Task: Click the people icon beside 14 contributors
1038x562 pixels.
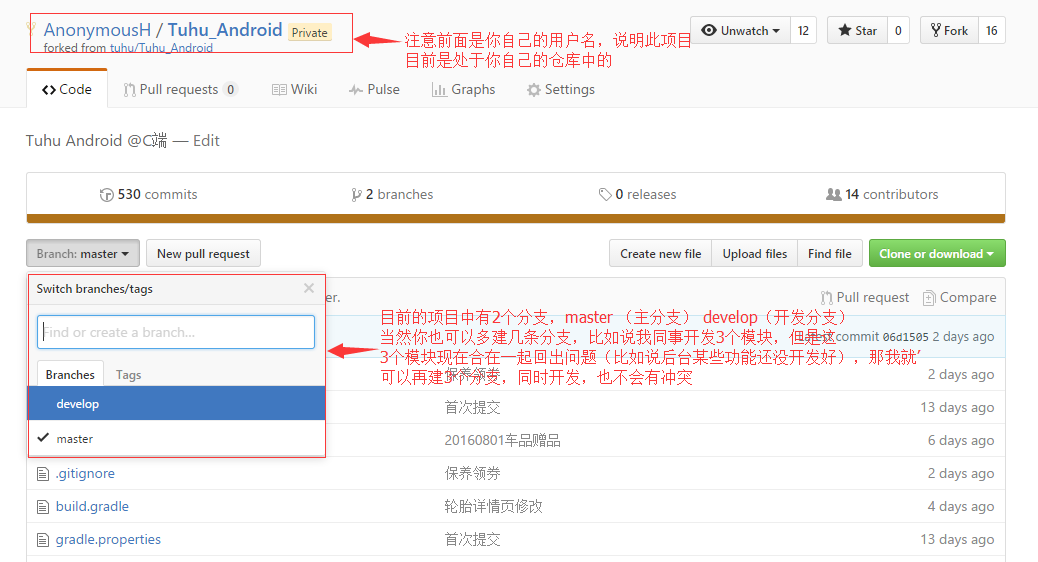Action: 833,195
